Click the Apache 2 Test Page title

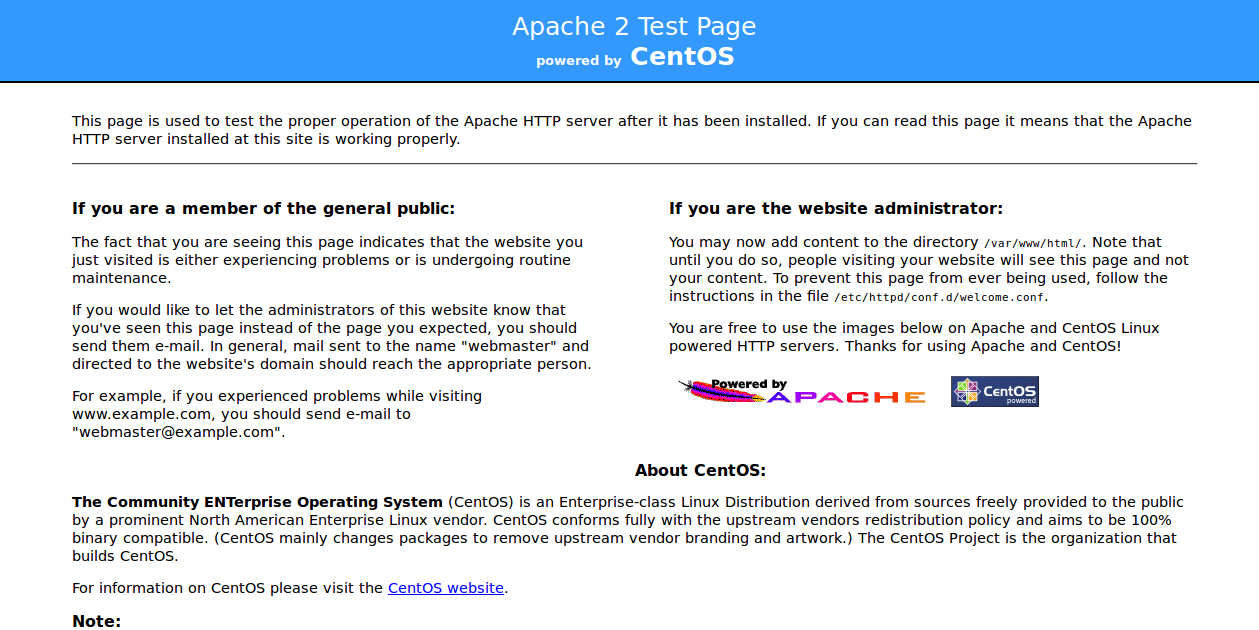tap(634, 26)
